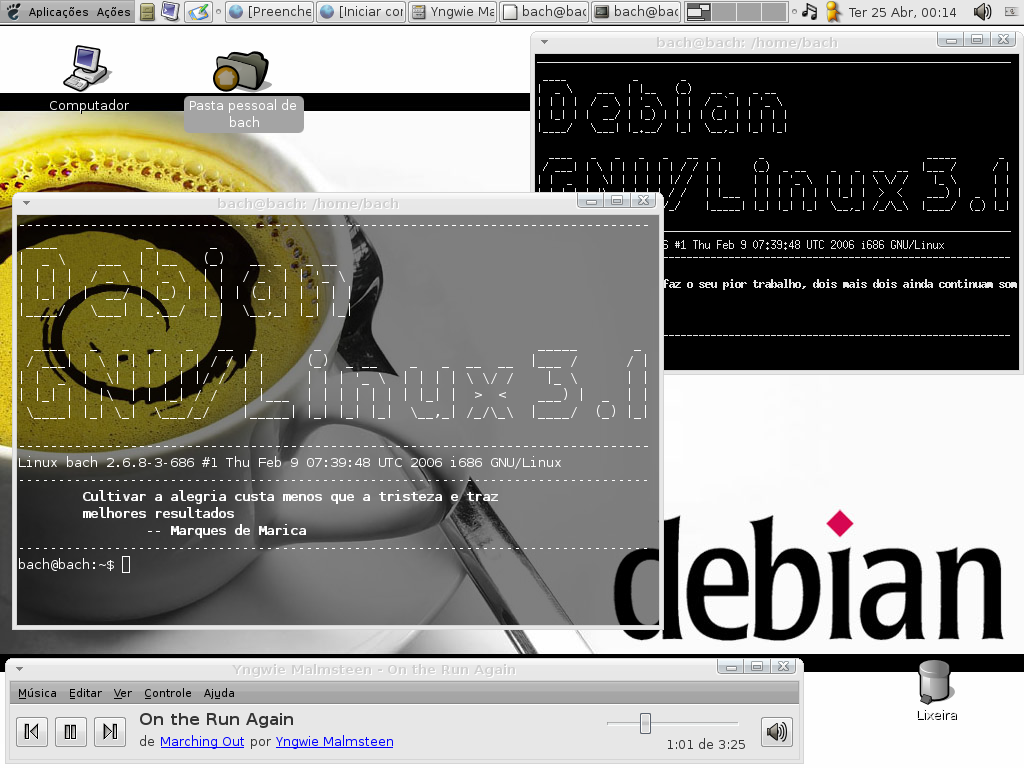
Task: Maximize the transparent terminal window
Action: pyautogui.click(x=617, y=201)
